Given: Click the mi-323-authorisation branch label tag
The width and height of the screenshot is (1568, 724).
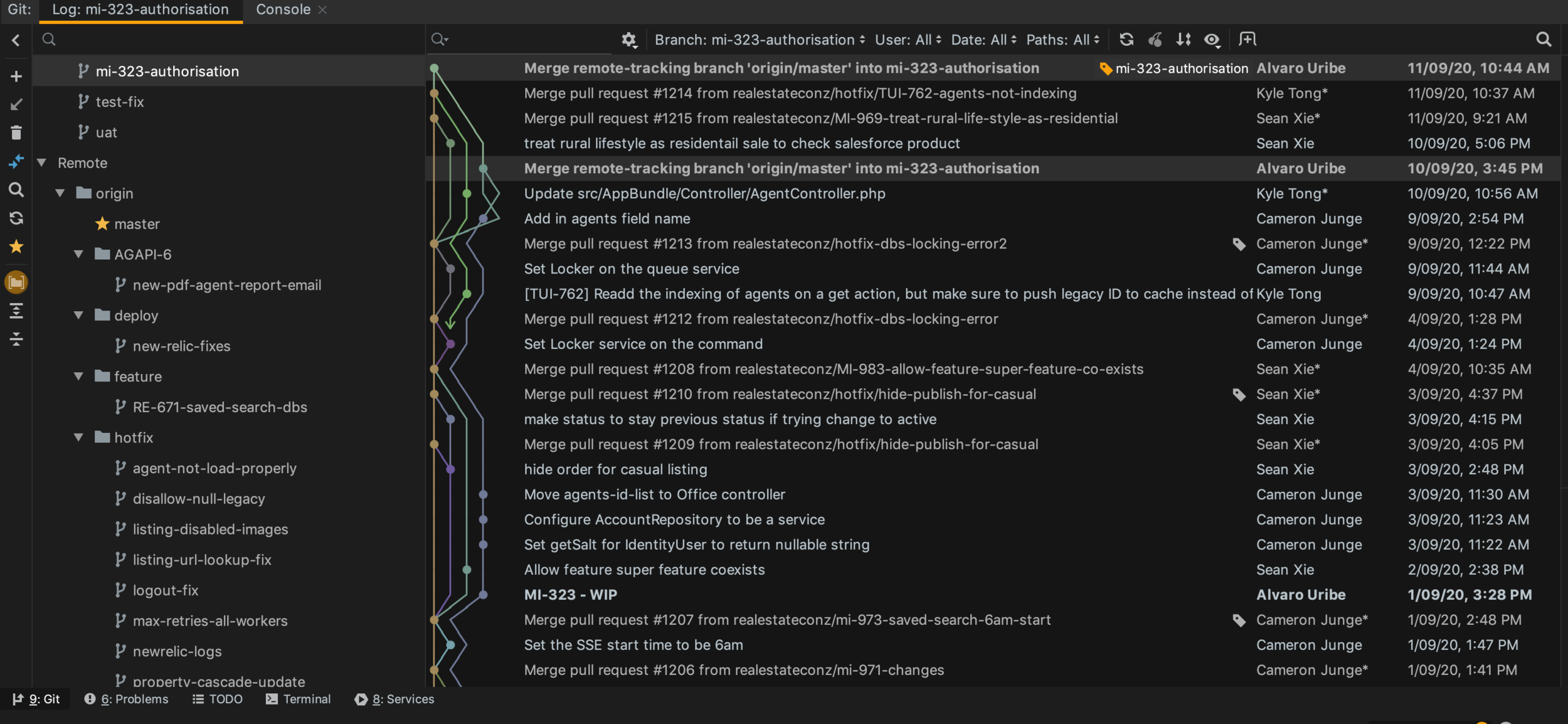Looking at the screenshot, I should tap(1173, 68).
